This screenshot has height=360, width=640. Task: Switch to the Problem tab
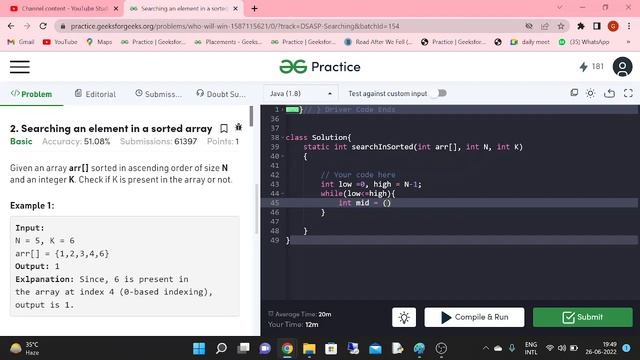pos(31,94)
